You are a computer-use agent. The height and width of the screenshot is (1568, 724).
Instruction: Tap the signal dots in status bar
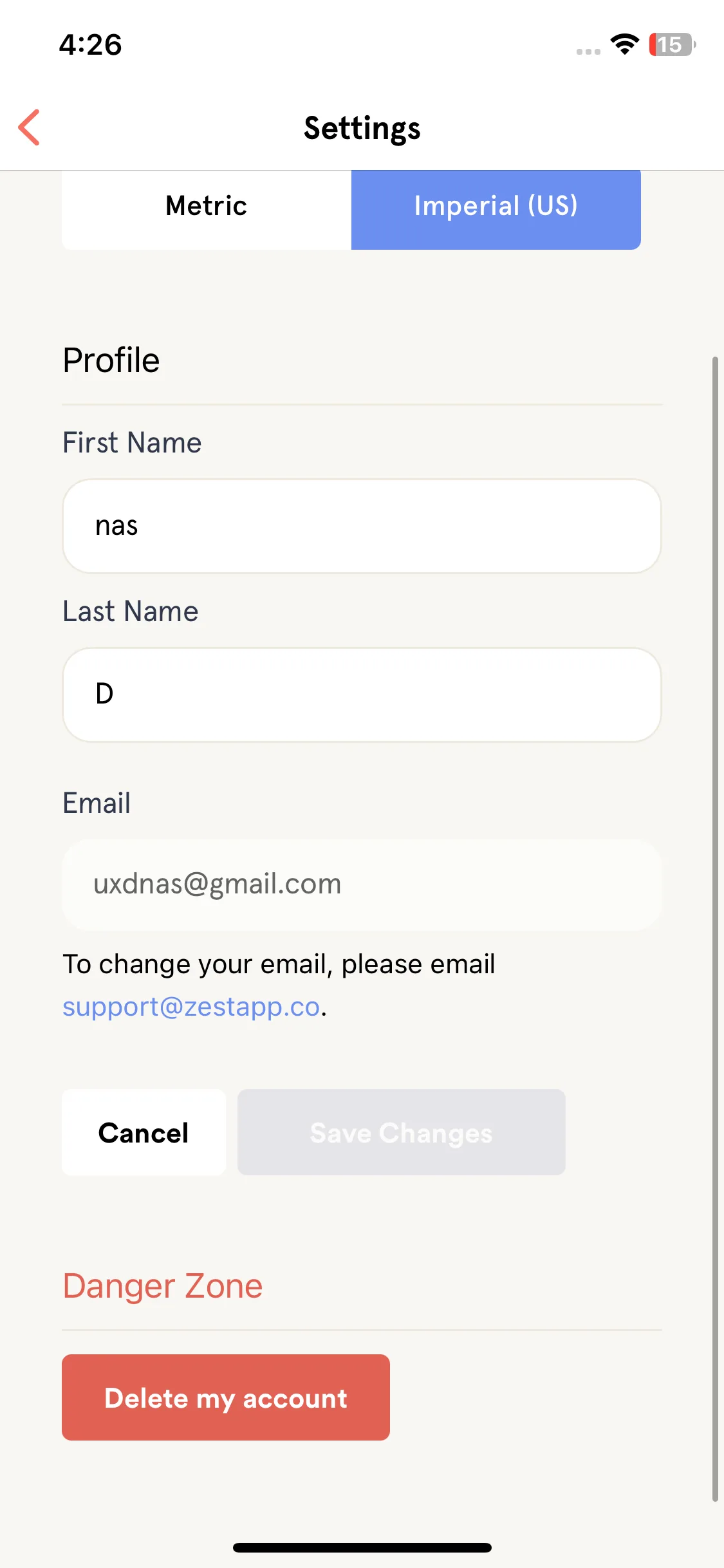coord(588,51)
